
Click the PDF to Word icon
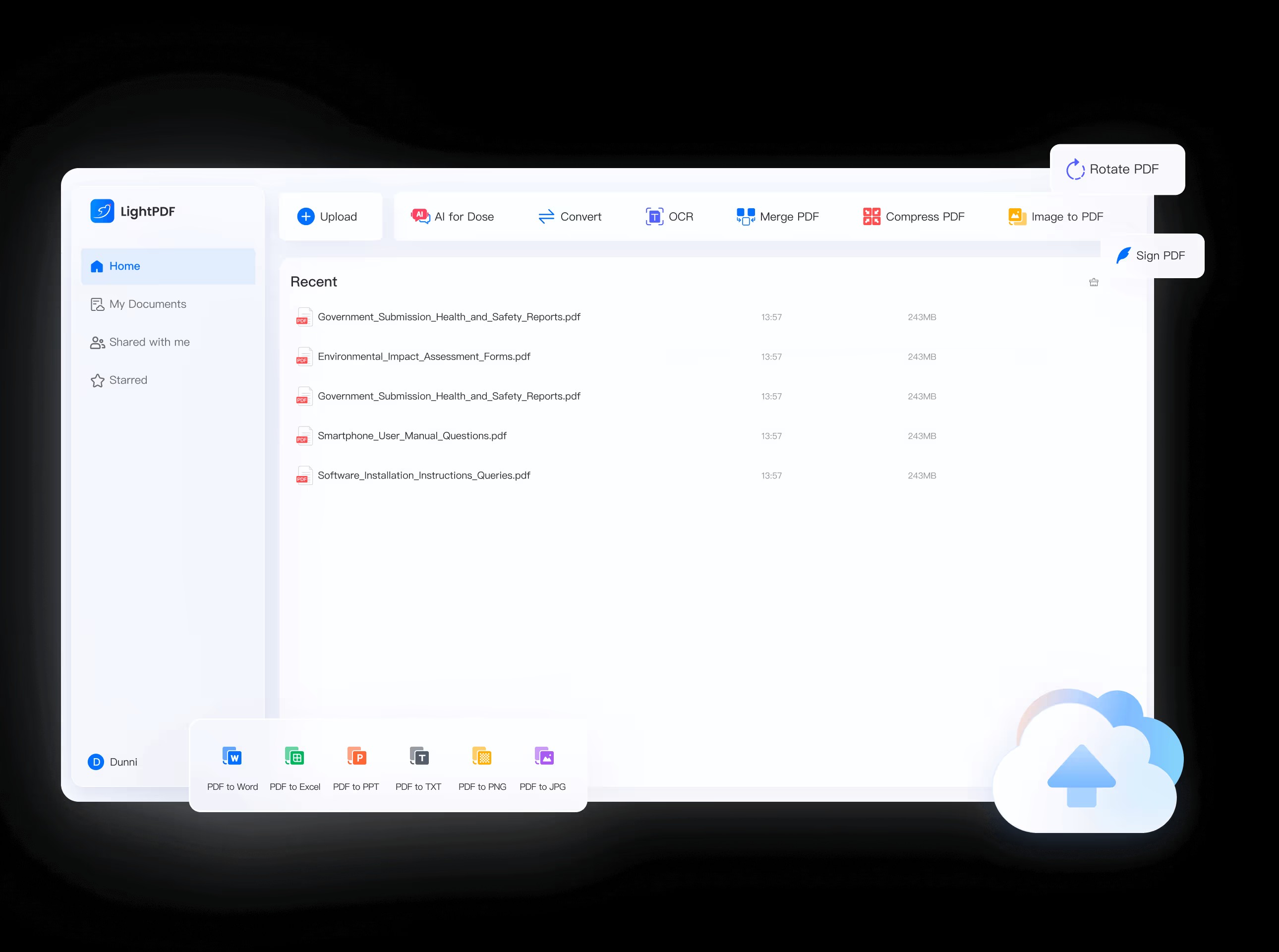tap(232, 756)
